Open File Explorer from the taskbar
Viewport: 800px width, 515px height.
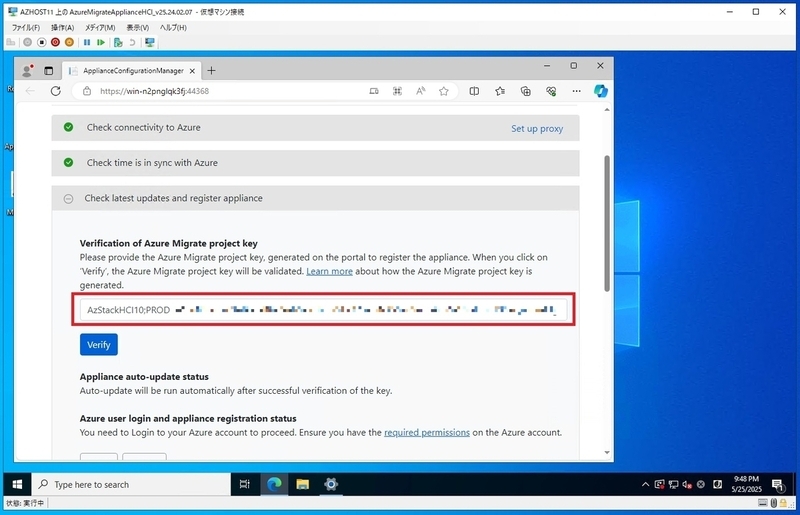click(x=303, y=484)
